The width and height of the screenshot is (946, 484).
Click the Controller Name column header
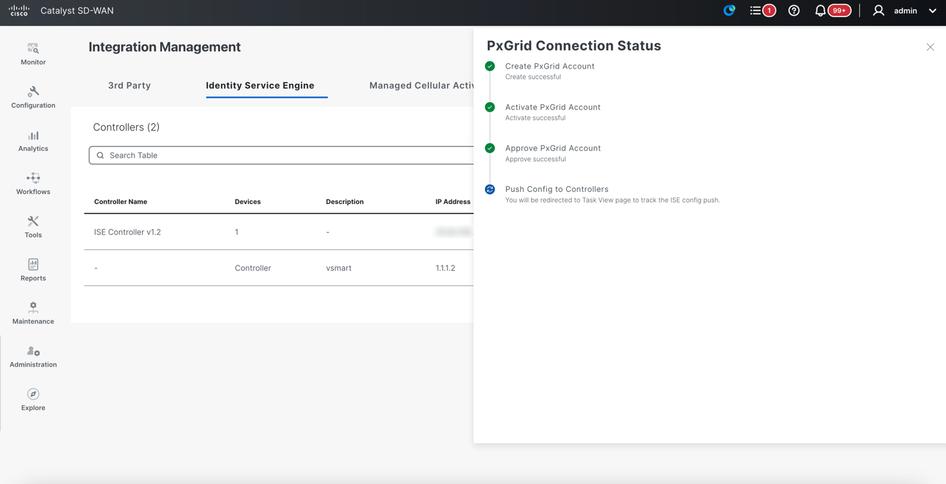coord(121,202)
